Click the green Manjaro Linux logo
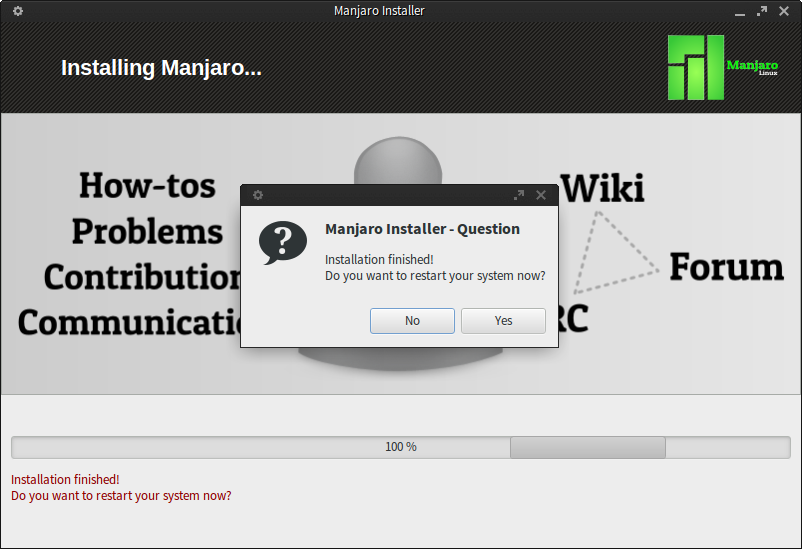 [x=723, y=67]
